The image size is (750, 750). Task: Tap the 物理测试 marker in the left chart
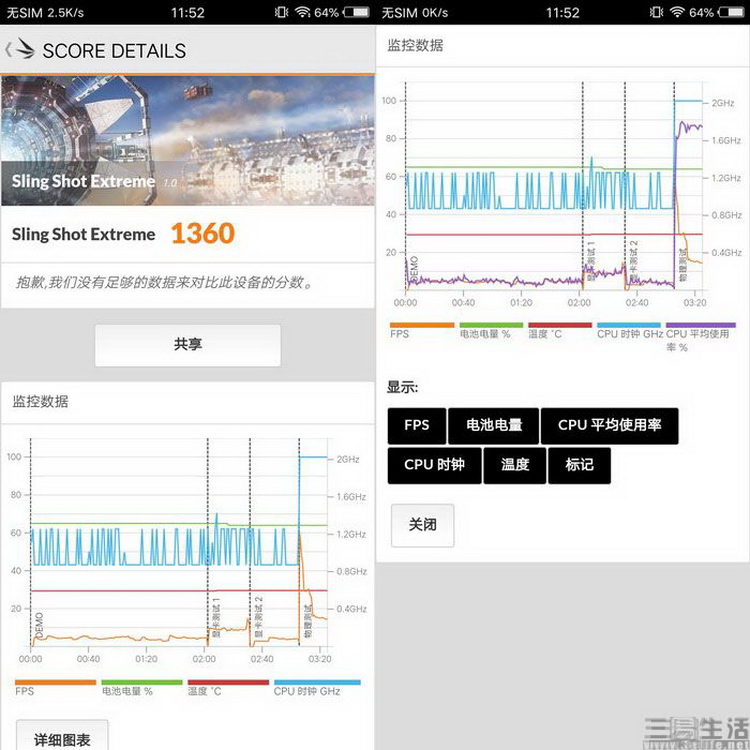[308, 621]
